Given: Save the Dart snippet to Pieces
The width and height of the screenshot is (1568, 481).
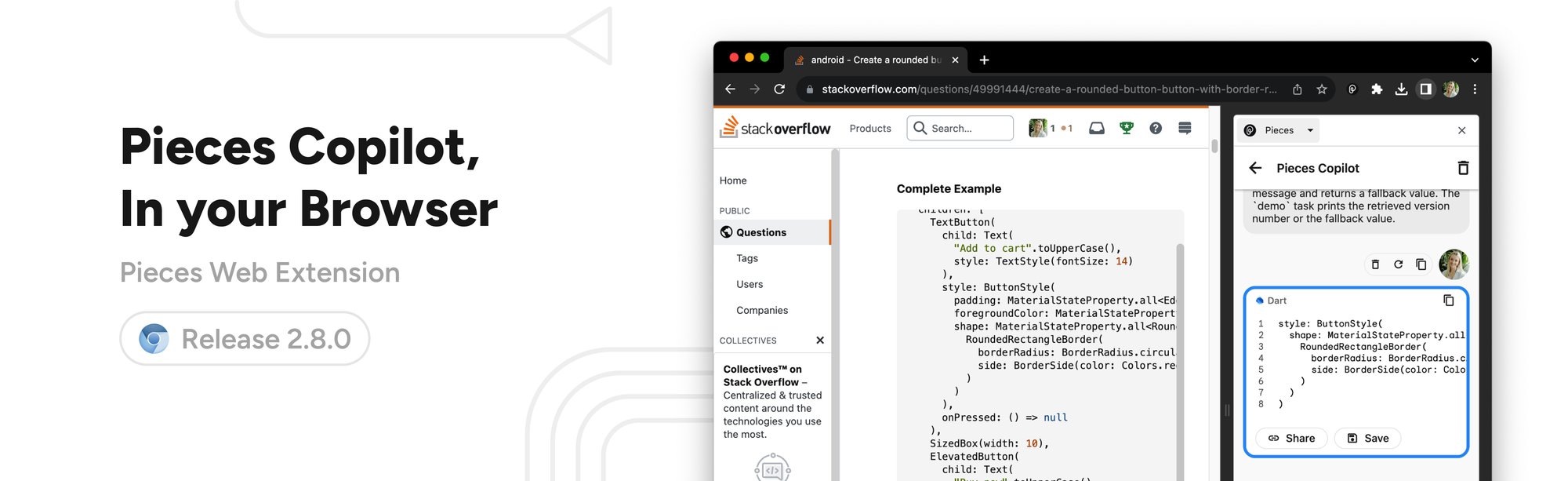Looking at the screenshot, I should click(1368, 438).
